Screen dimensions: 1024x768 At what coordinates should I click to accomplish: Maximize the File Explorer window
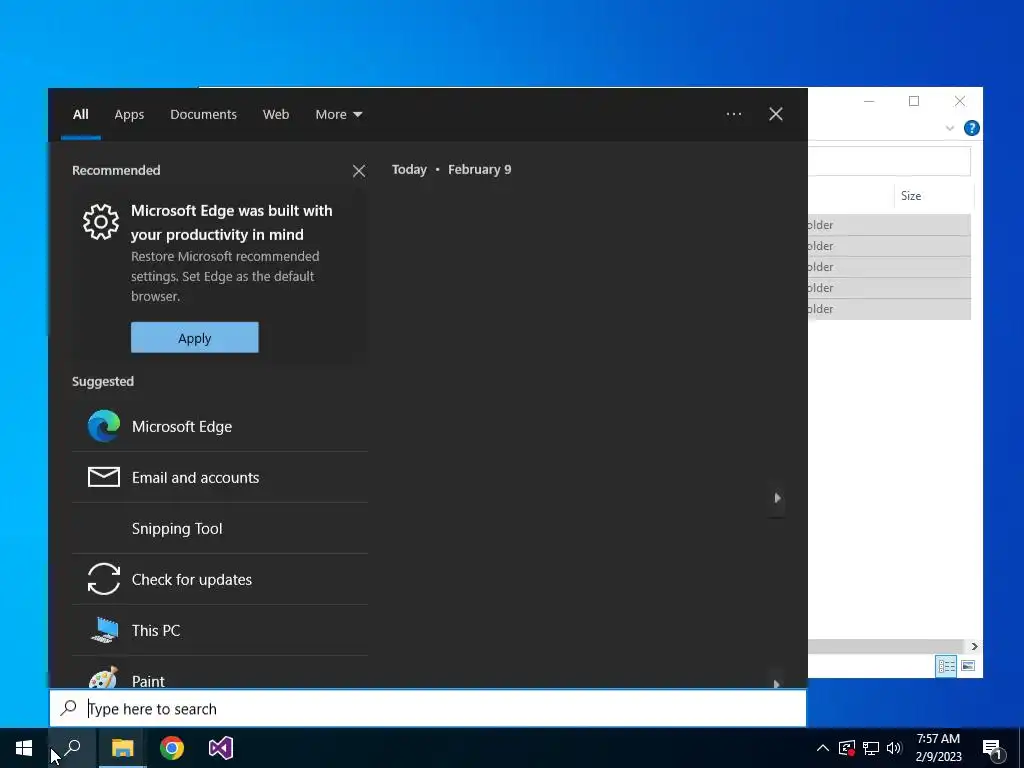tap(914, 101)
